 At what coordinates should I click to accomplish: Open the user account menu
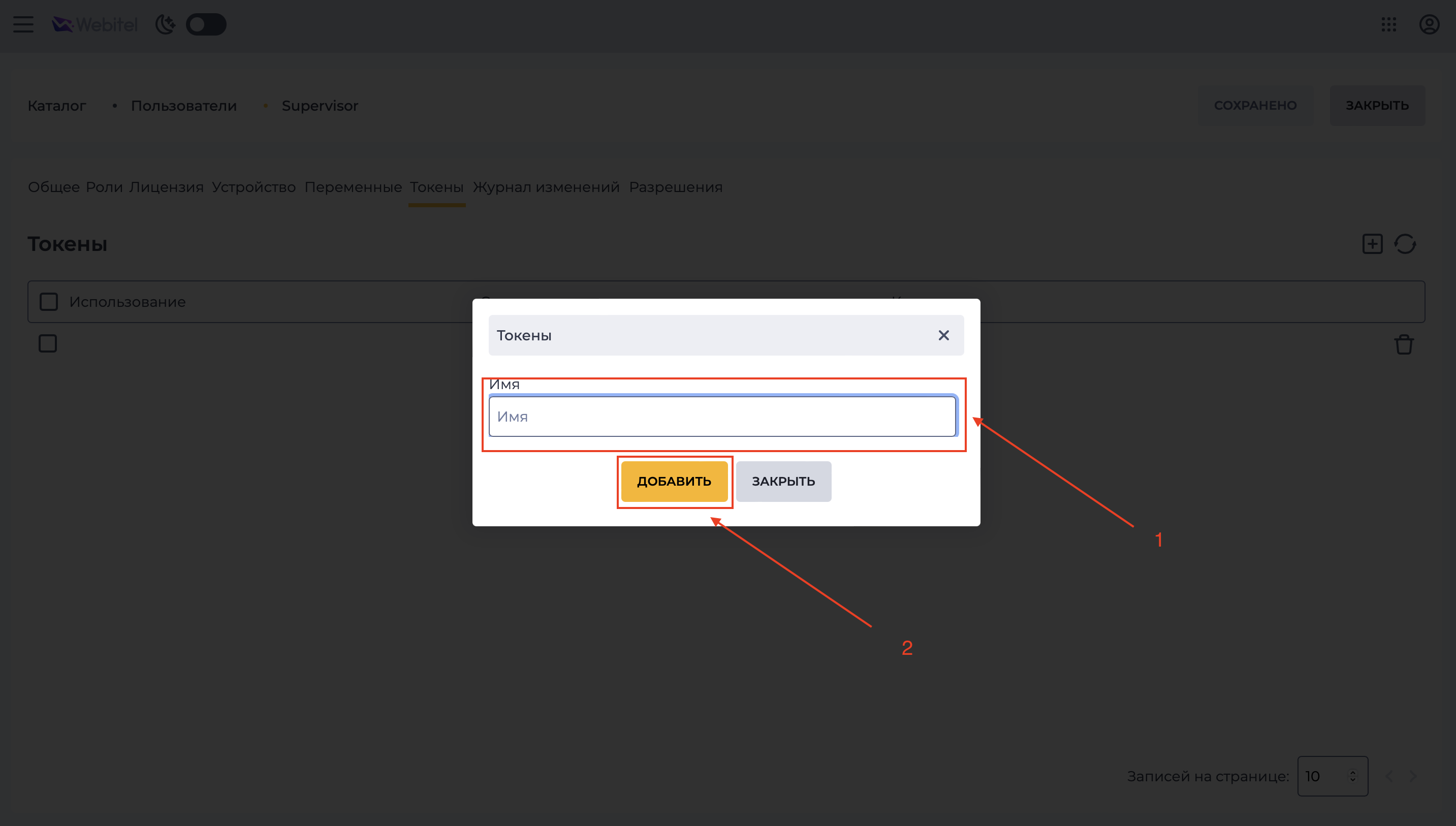(1430, 24)
